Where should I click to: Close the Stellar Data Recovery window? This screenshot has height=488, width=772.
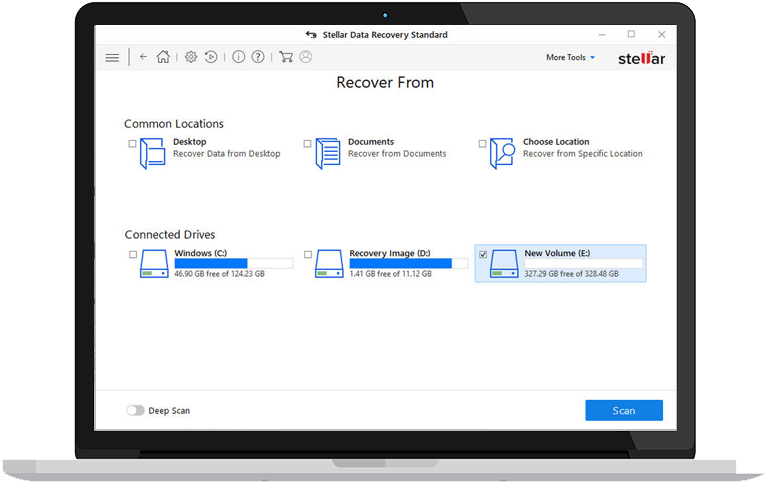pyautogui.click(x=661, y=34)
